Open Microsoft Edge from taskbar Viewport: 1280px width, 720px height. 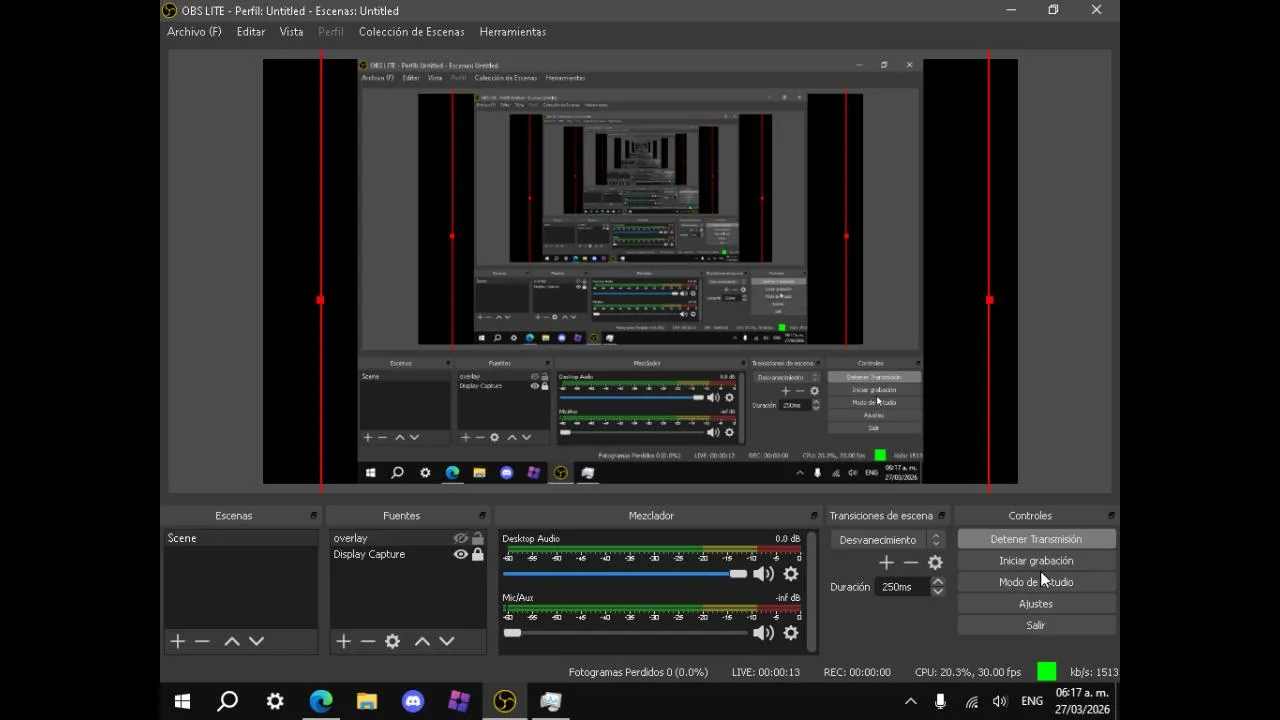(x=321, y=701)
